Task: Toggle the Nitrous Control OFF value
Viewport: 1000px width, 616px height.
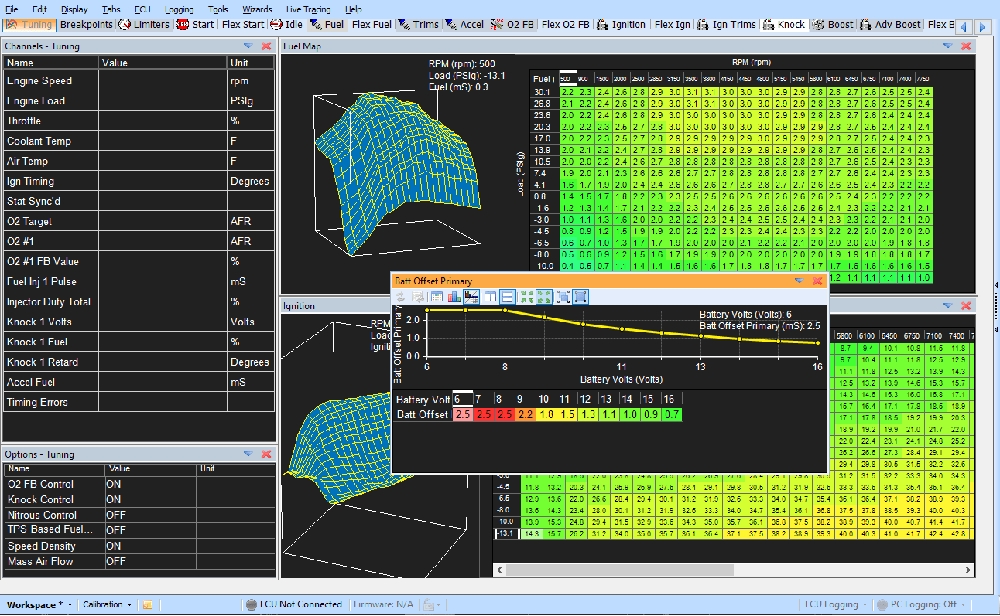Action: click(x=116, y=515)
